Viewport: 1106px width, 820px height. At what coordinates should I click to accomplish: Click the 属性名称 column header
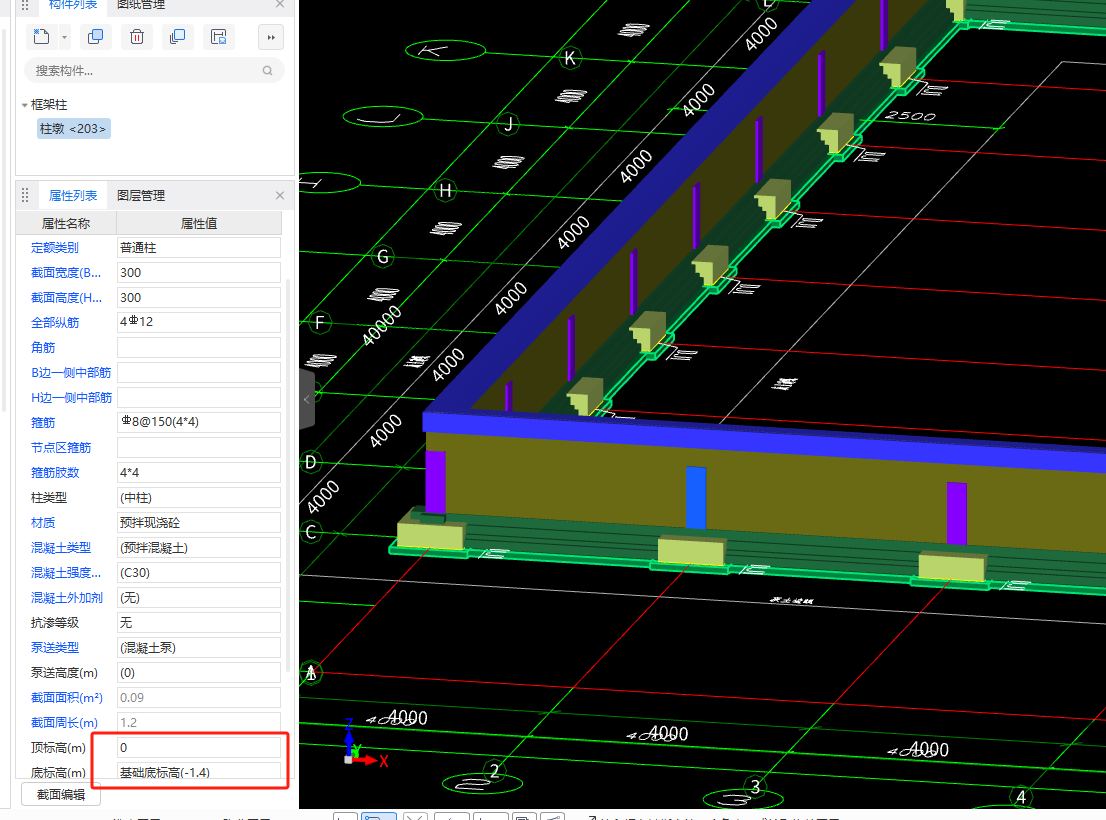click(66, 224)
